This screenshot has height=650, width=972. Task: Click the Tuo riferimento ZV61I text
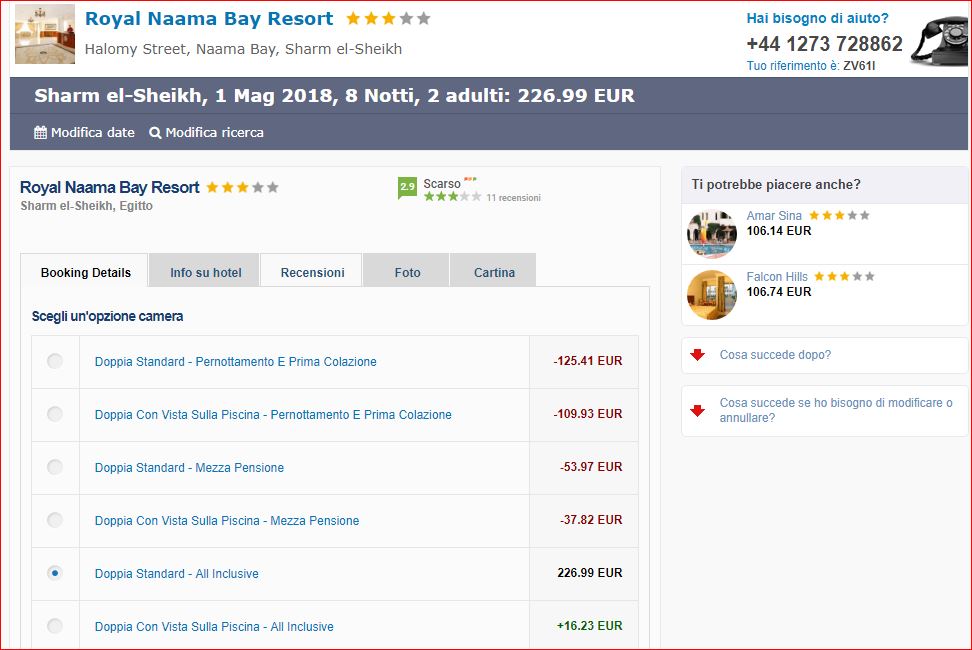click(x=811, y=66)
